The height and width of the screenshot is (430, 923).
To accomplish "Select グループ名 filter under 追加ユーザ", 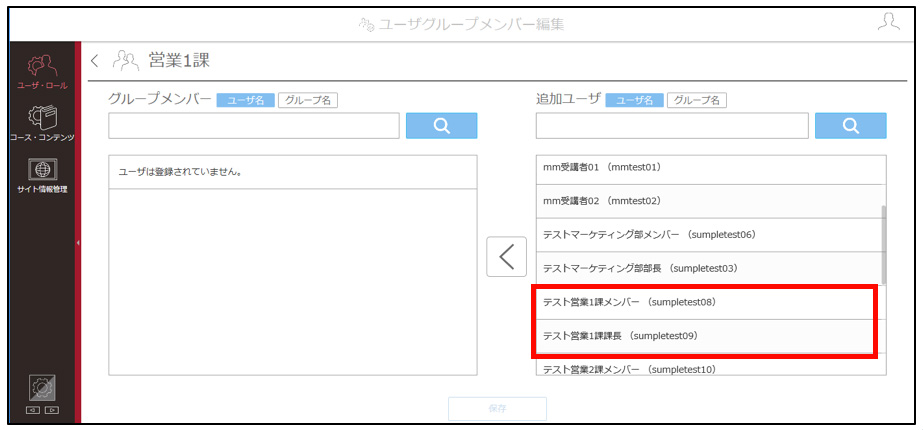I will [697, 100].
